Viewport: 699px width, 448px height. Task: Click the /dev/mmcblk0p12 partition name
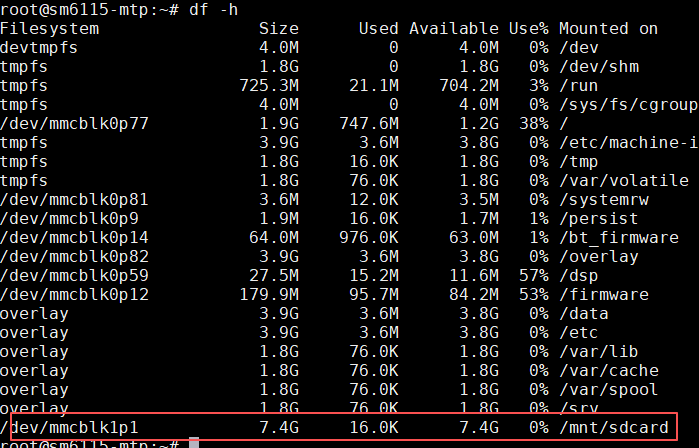[x=74, y=295]
